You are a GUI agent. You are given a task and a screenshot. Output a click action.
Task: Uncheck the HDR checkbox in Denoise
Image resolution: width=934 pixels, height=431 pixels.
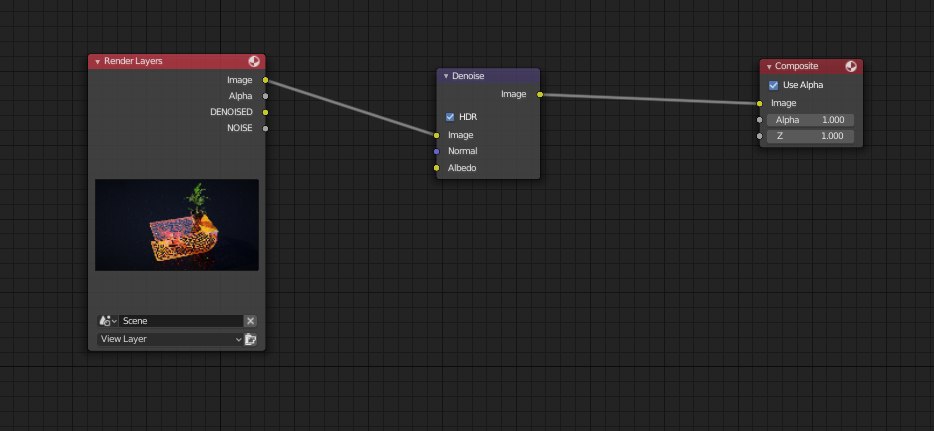coord(450,117)
